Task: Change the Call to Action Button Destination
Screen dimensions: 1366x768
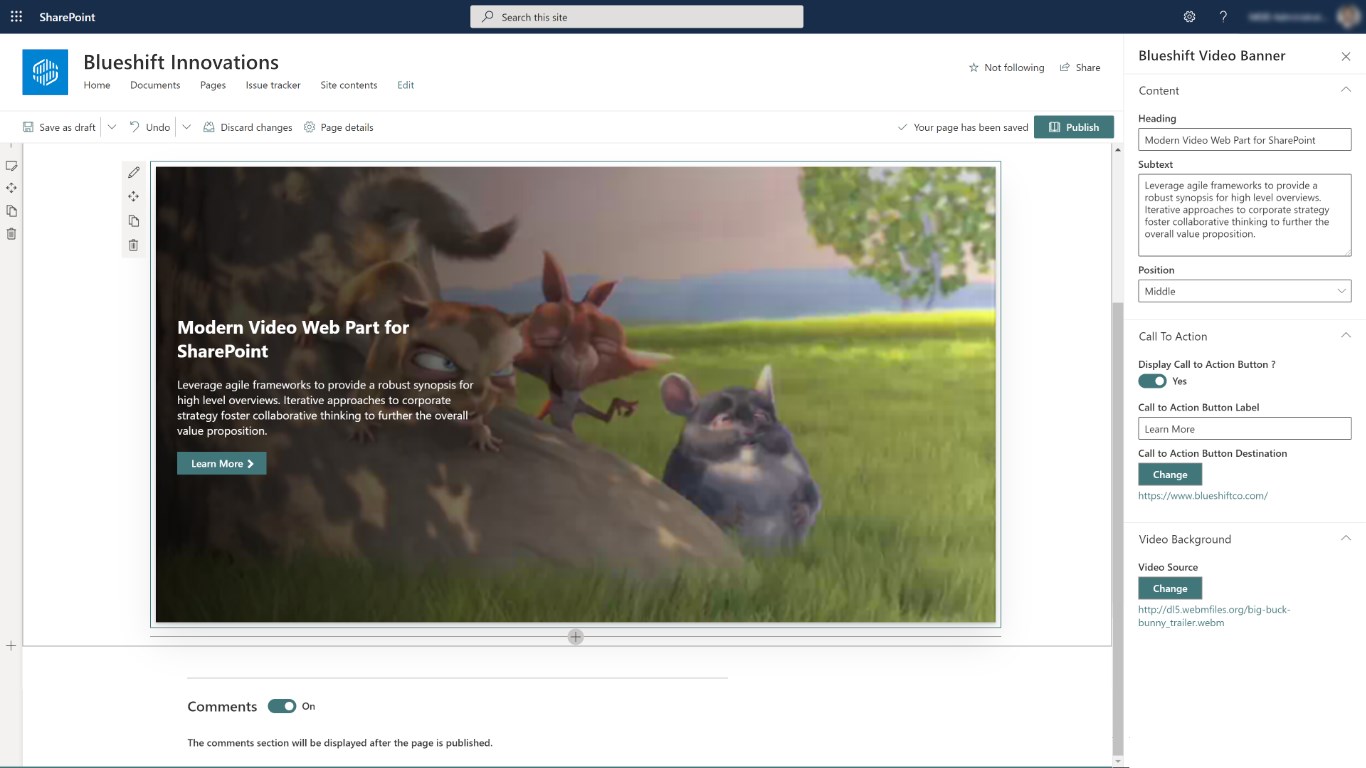Action: click(1170, 475)
